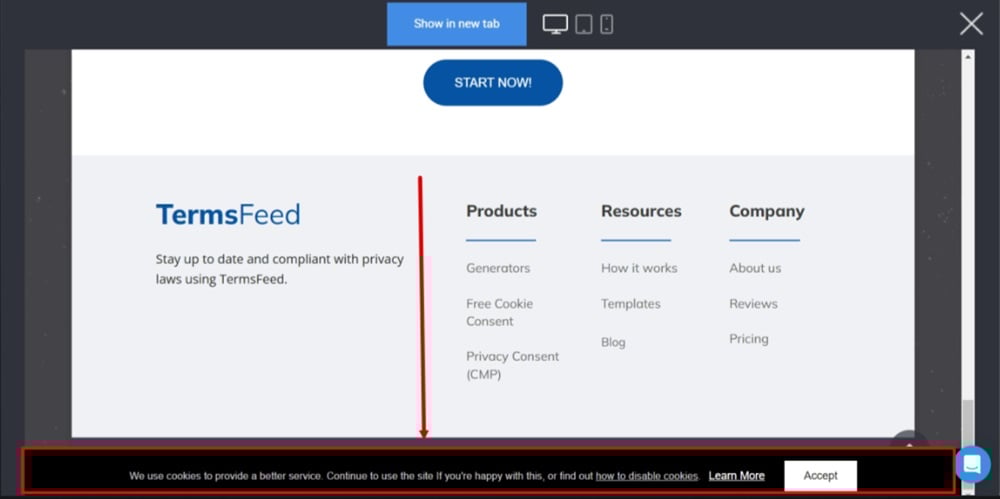
Task: Open About us link
Action: (755, 268)
